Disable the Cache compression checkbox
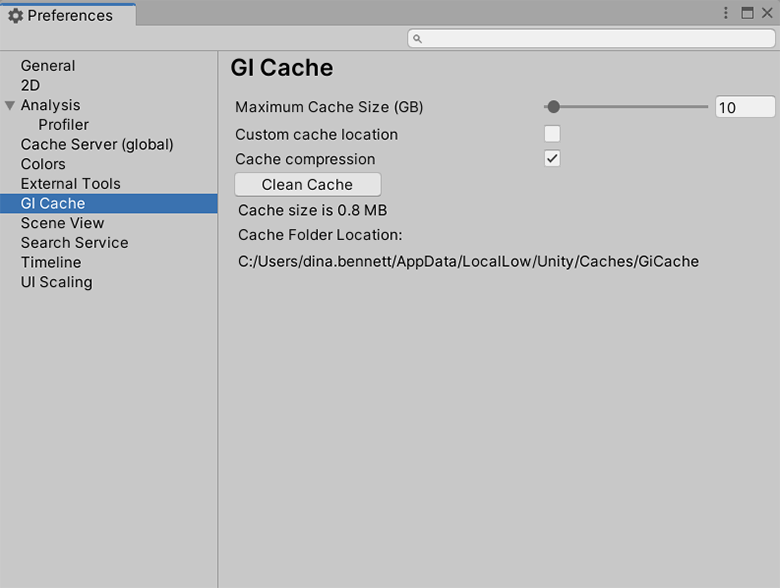This screenshot has height=588, width=780. coord(552,159)
